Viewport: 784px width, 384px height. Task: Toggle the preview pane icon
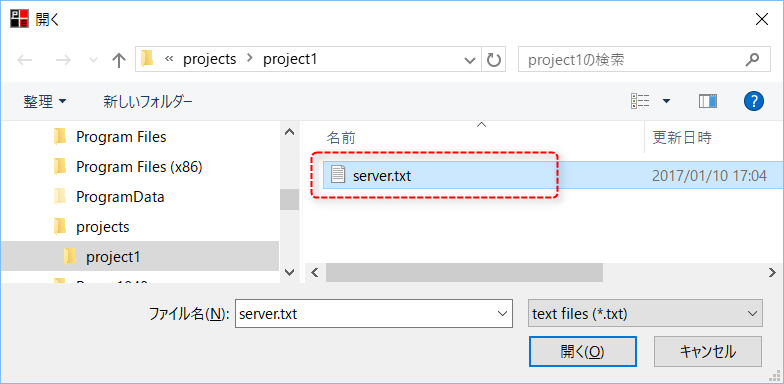click(708, 102)
